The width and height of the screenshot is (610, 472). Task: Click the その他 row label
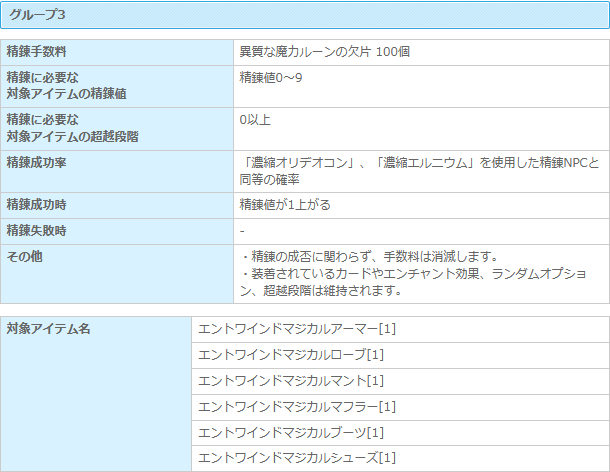(23, 257)
